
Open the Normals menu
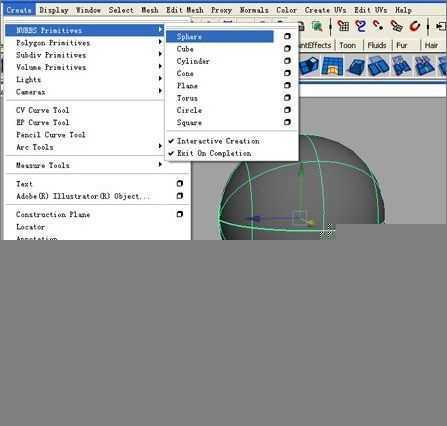[x=254, y=10]
